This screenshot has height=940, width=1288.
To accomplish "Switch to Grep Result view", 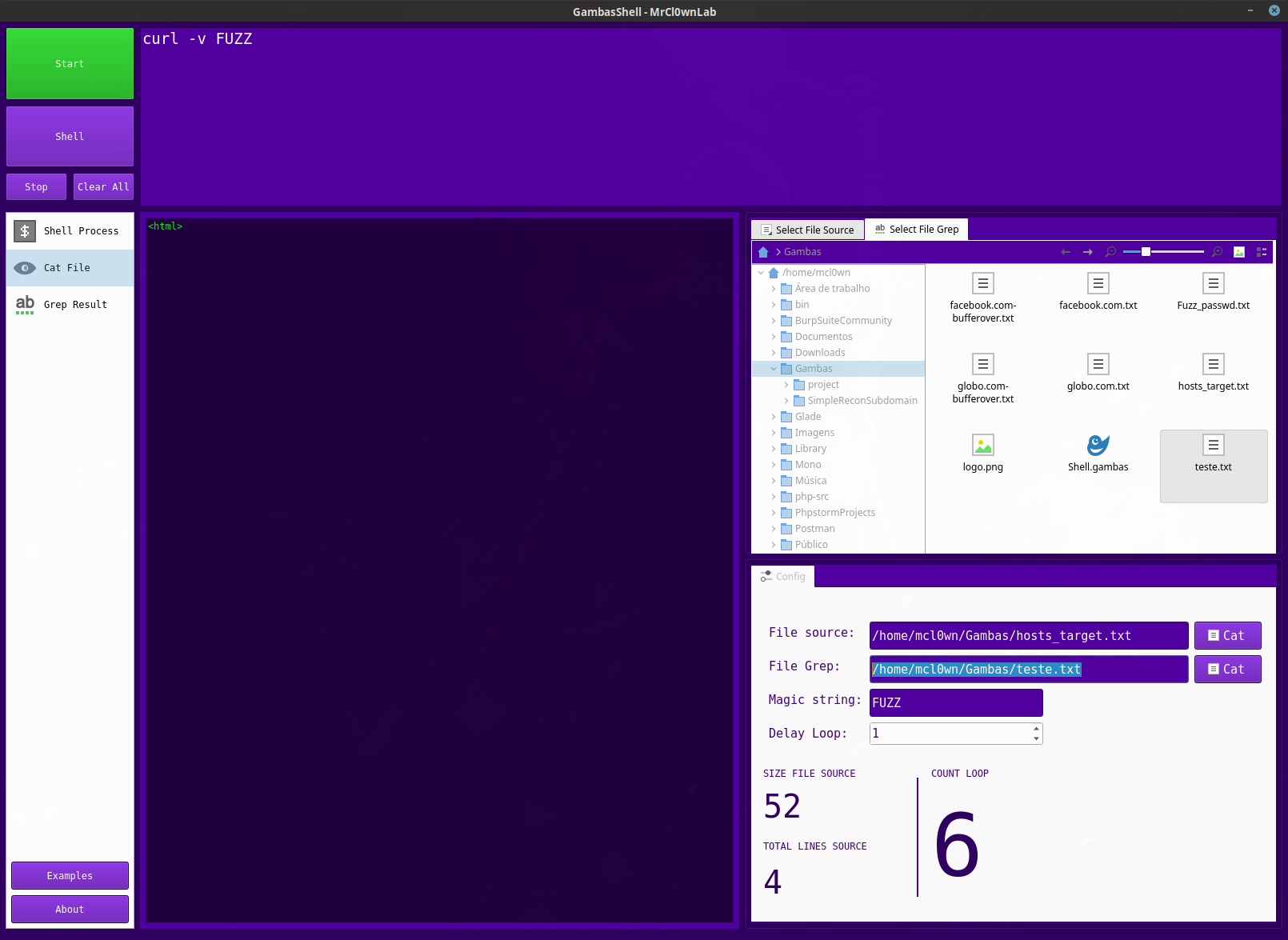I will pyautogui.click(x=70, y=305).
